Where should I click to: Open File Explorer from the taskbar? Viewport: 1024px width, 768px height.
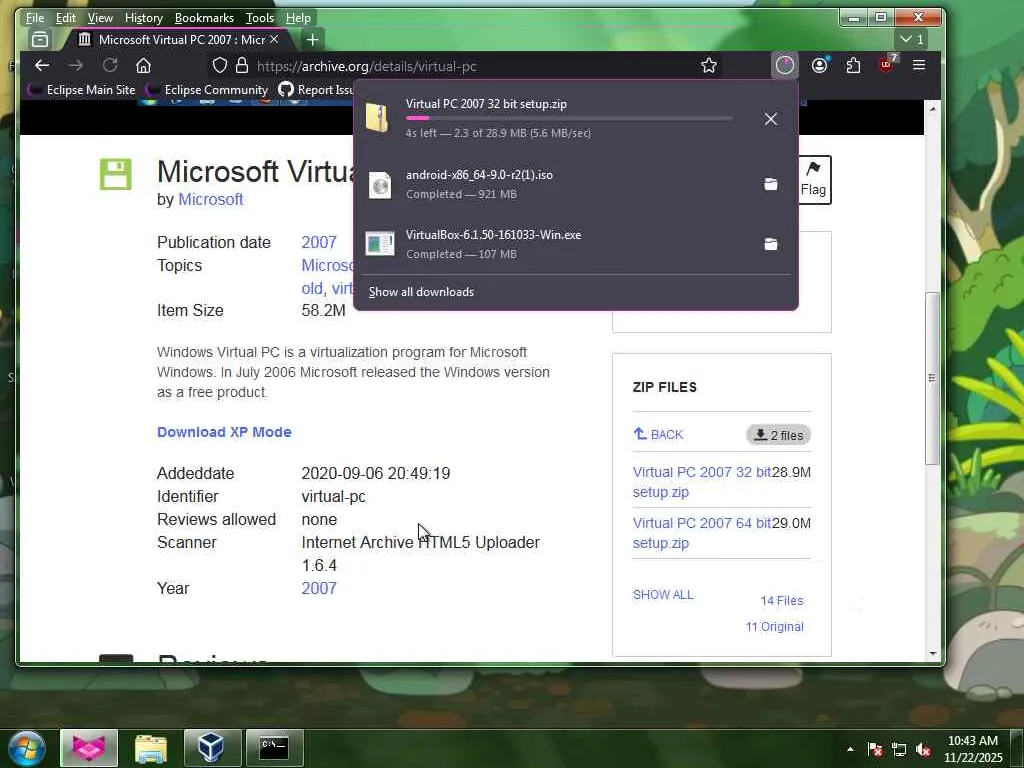[151, 747]
